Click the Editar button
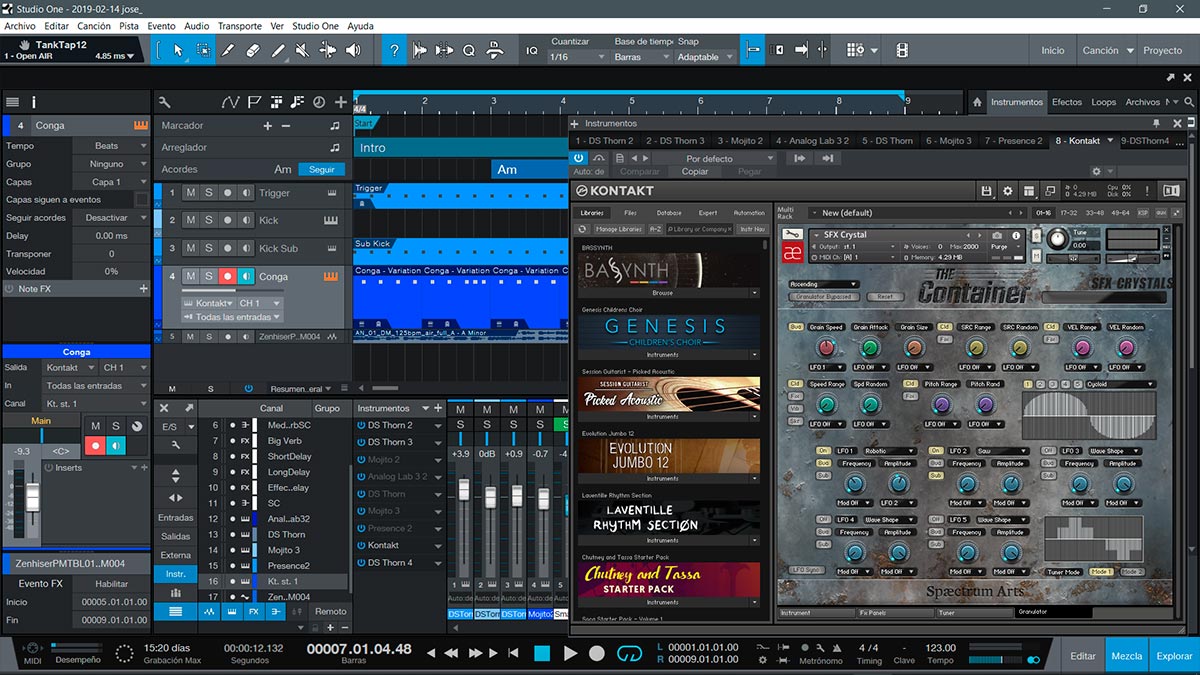The height and width of the screenshot is (675, 1200). (x=1083, y=656)
